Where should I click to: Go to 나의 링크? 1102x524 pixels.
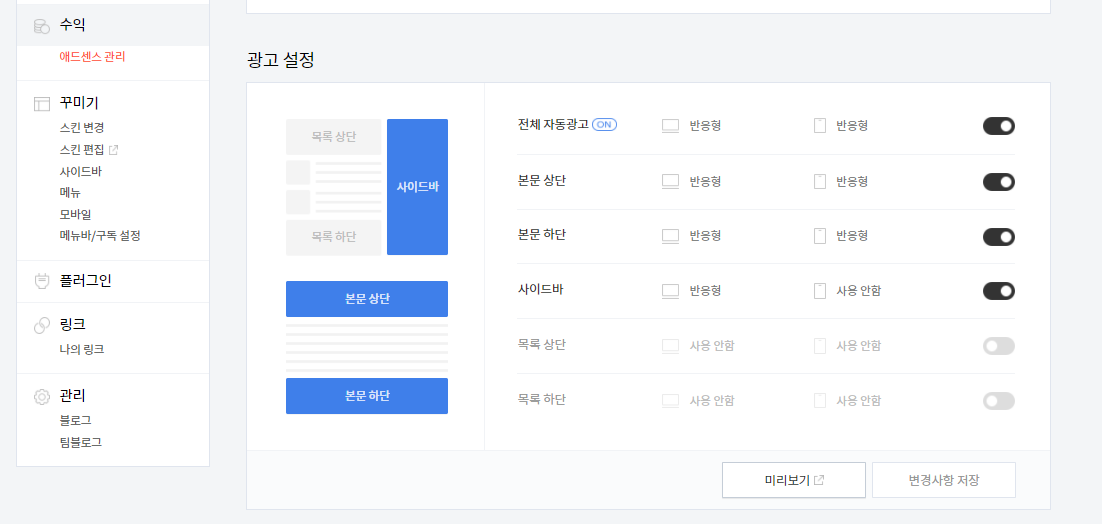coord(82,349)
